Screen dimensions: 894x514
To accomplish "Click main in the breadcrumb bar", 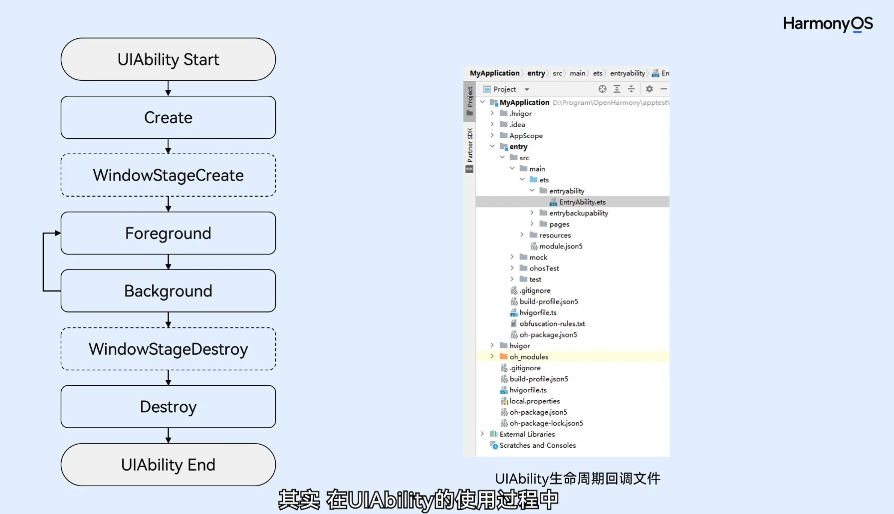I will click(x=578, y=74).
